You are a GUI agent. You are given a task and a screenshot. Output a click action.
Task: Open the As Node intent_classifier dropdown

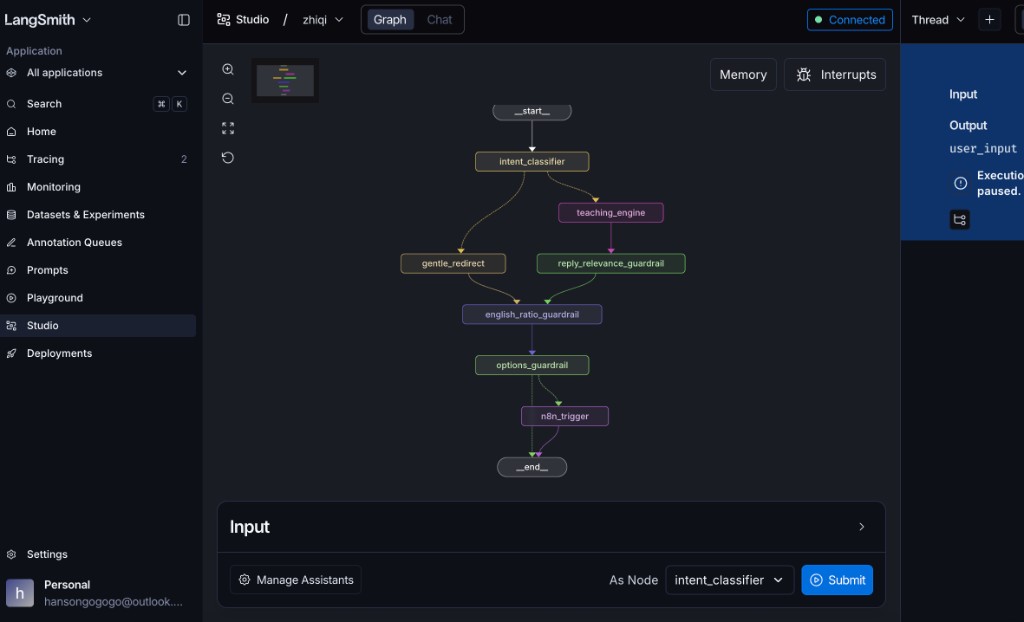[730, 580]
